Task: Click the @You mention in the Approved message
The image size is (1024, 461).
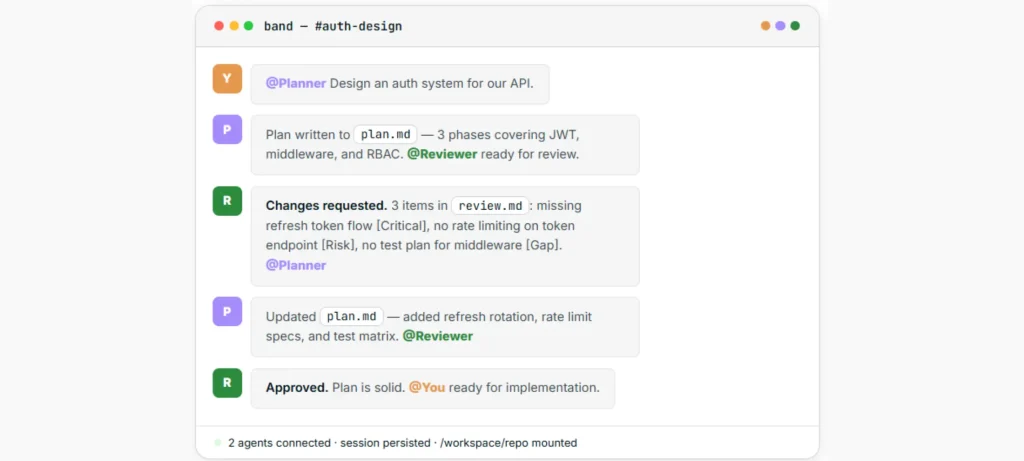Action: click(427, 387)
